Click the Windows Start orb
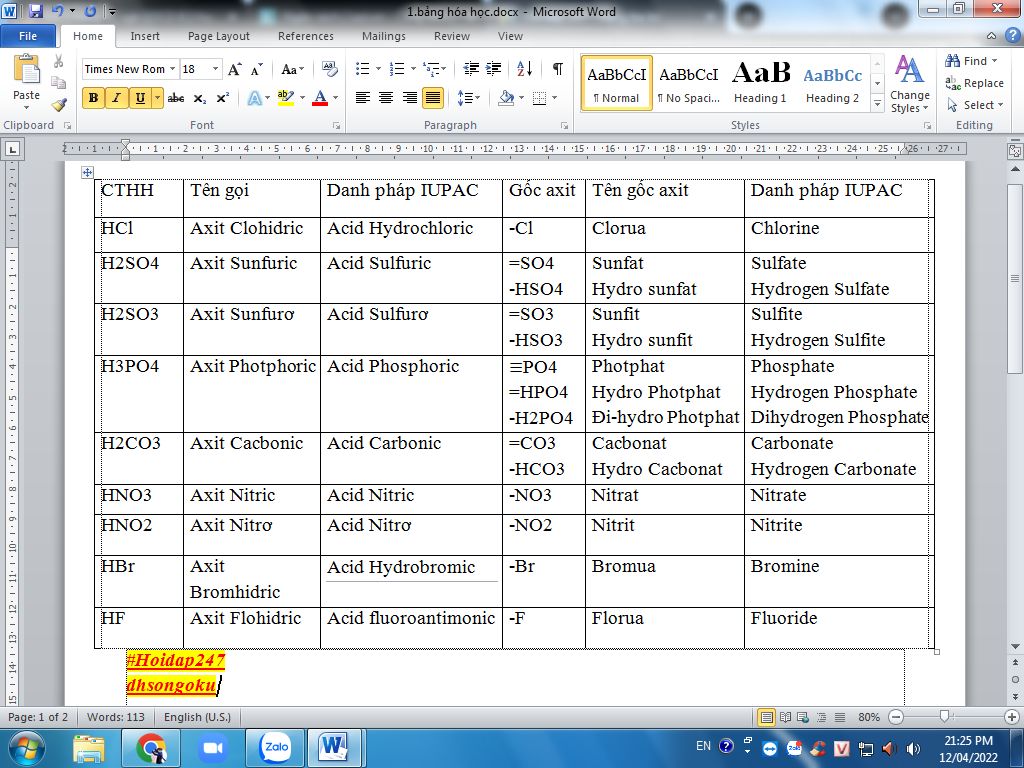 click(26, 748)
